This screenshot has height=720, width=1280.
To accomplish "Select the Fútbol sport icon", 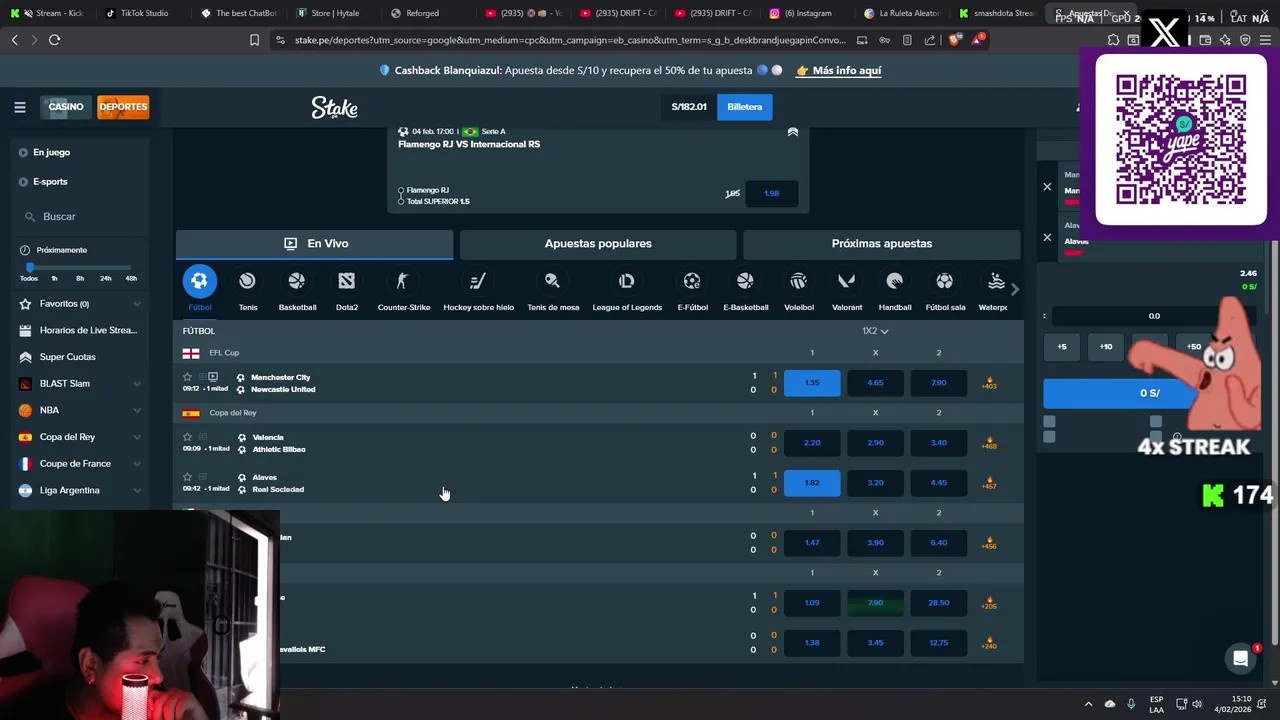I will tap(199, 282).
